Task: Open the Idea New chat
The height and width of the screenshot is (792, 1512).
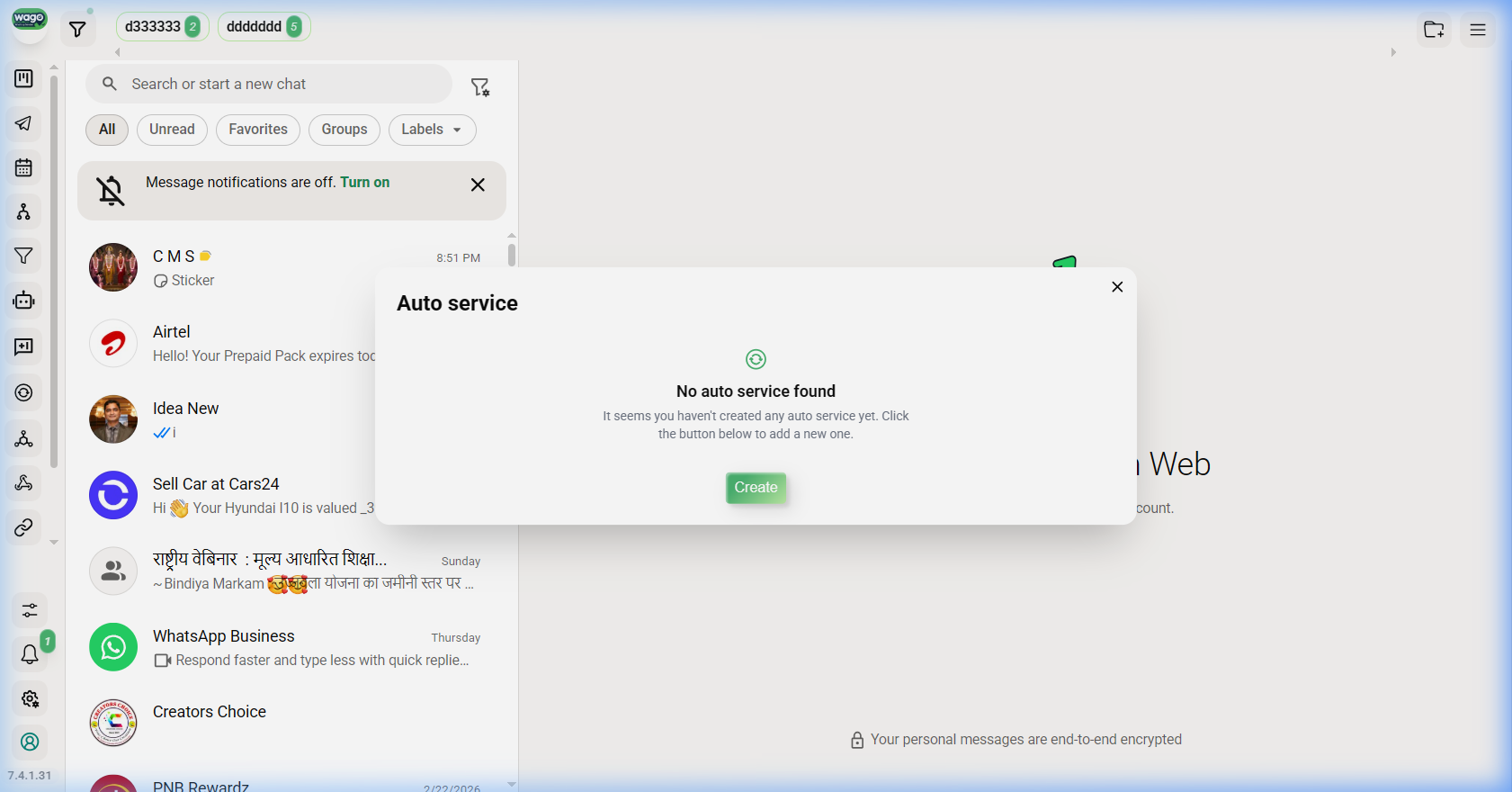Action: [x=227, y=419]
